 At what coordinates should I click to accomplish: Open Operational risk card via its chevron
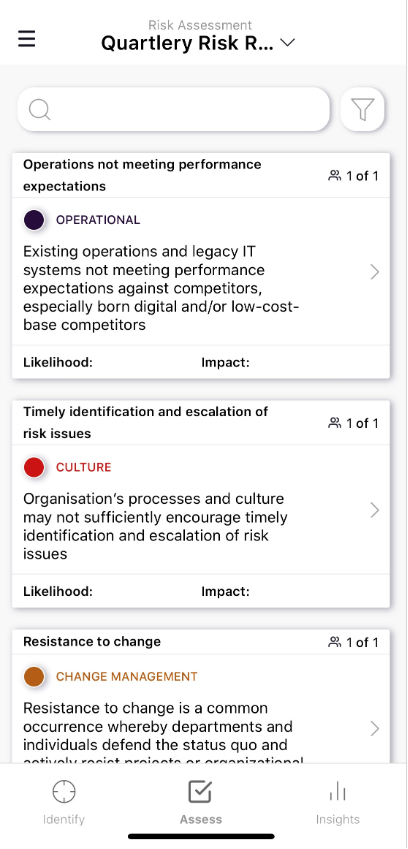[374, 272]
